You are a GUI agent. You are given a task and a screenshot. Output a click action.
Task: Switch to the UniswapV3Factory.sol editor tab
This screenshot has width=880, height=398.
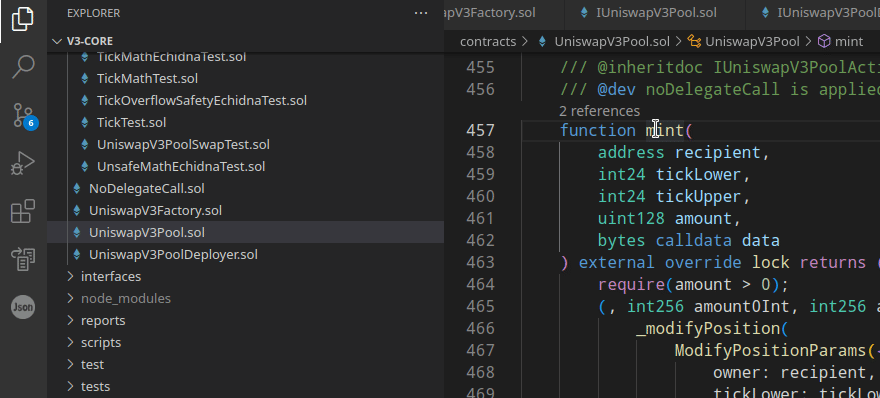pyautogui.click(x=504, y=13)
